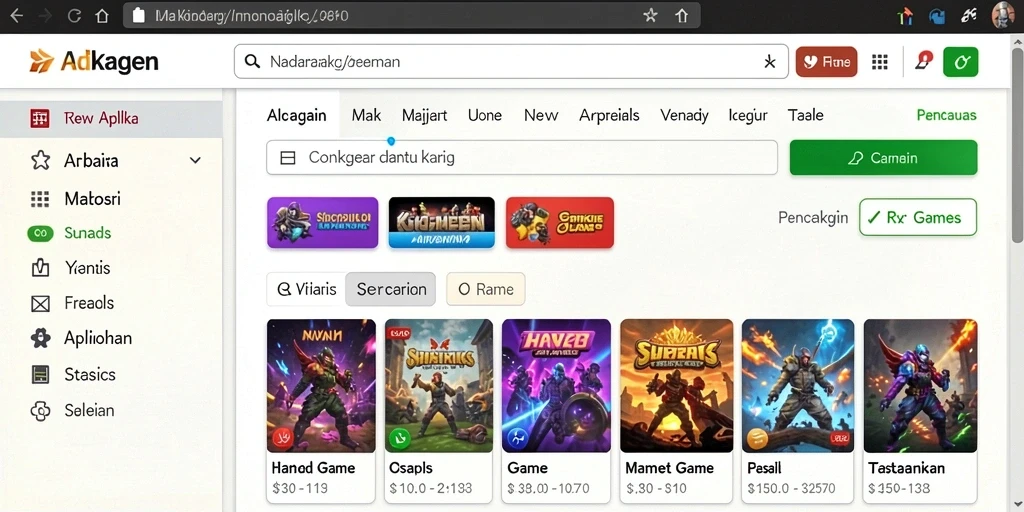Switch to the Arpreials tab

coord(609,116)
